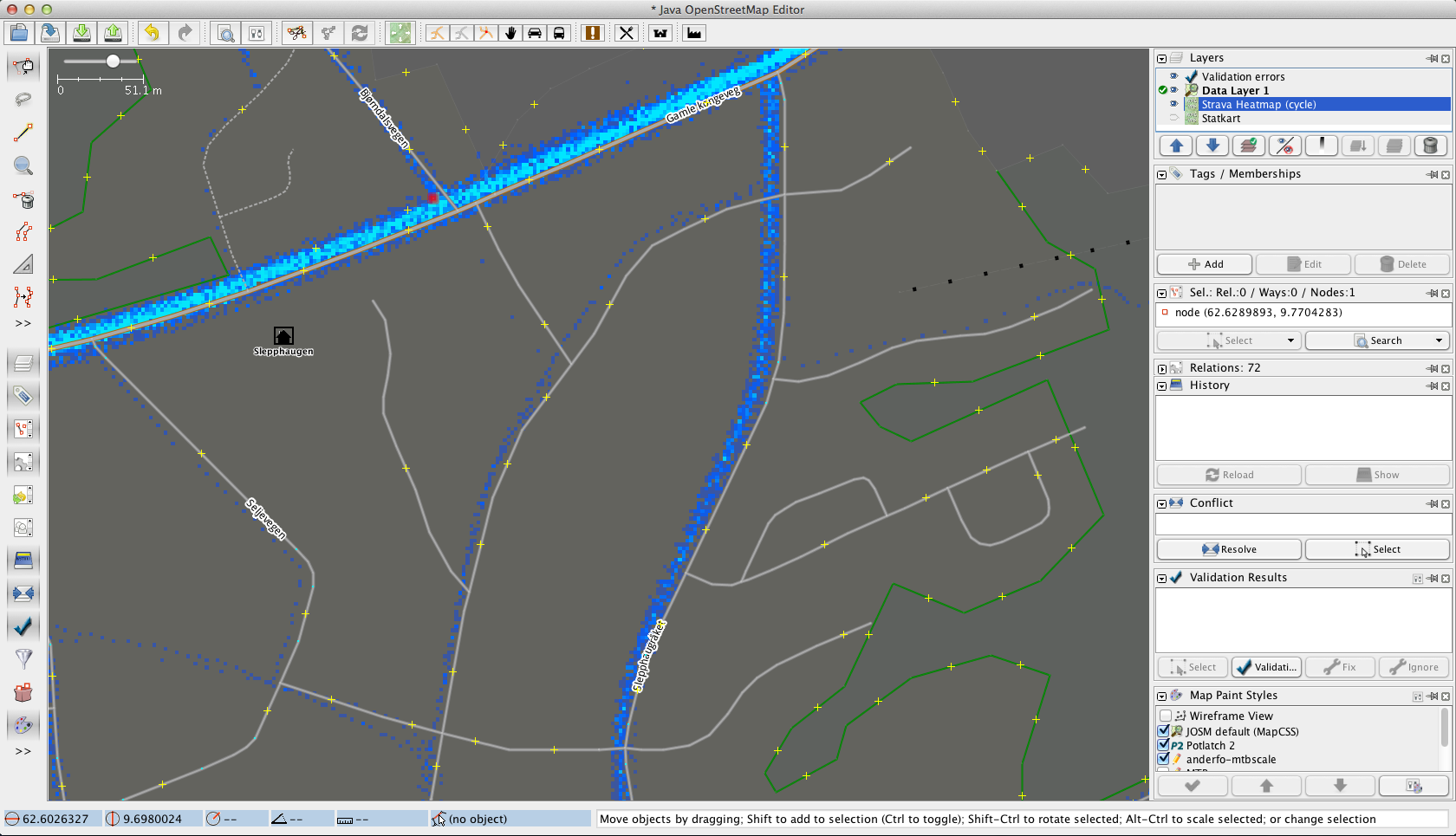Viewport: 1456px width, 836px height.
Task: Collapse the Conflict panel
Action: (x=1161, y=503)
